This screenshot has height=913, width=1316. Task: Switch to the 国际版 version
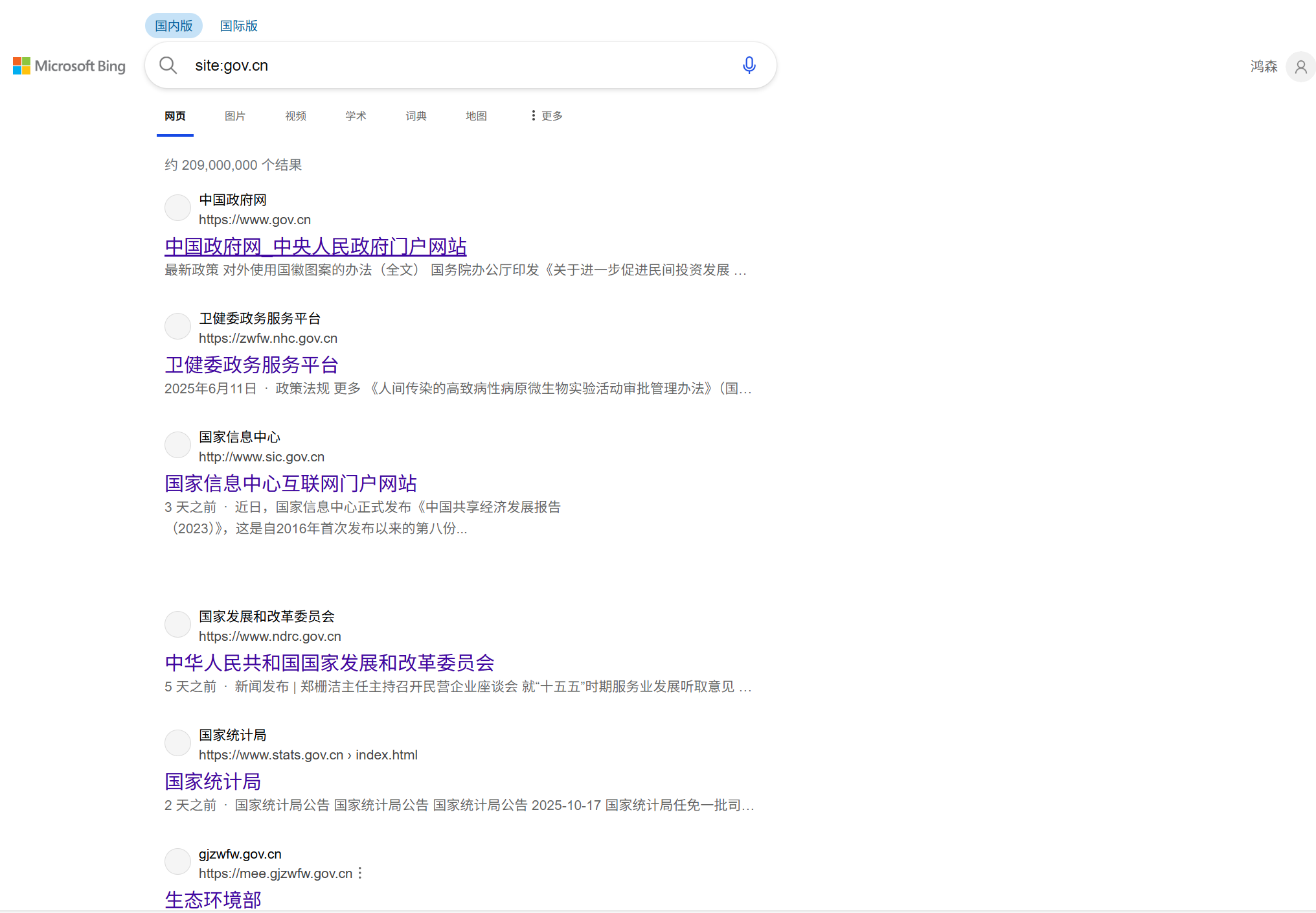coord(238,26)
